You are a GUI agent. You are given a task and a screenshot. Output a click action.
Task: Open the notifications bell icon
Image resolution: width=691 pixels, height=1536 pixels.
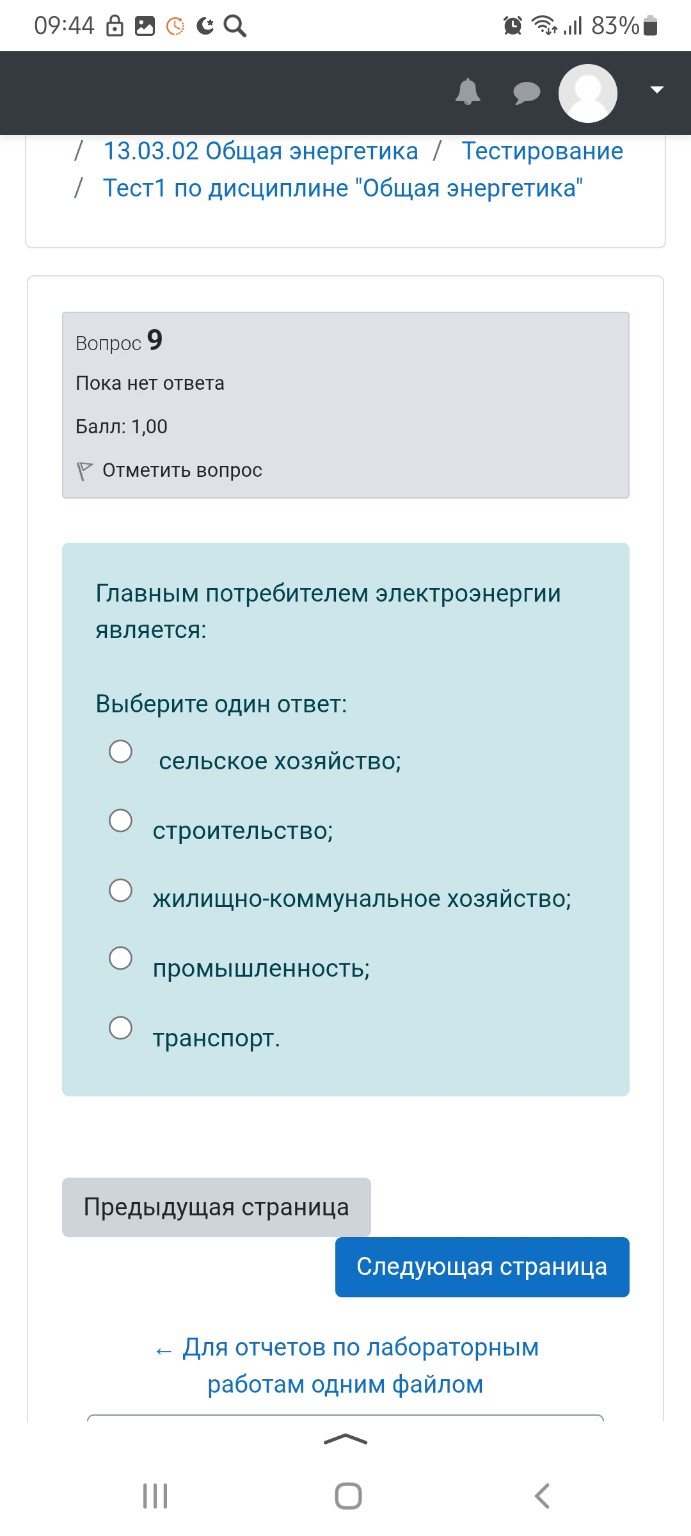coord(468,93)
